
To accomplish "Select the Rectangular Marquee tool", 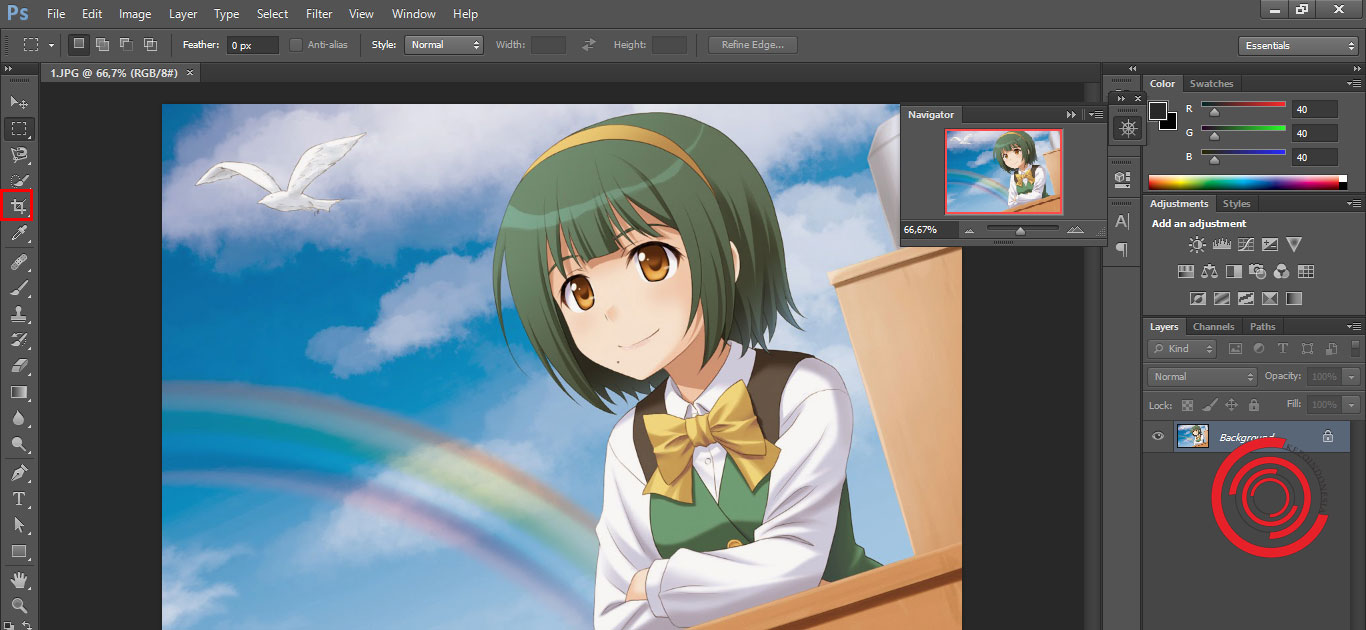I will click(x=18, y=129).
